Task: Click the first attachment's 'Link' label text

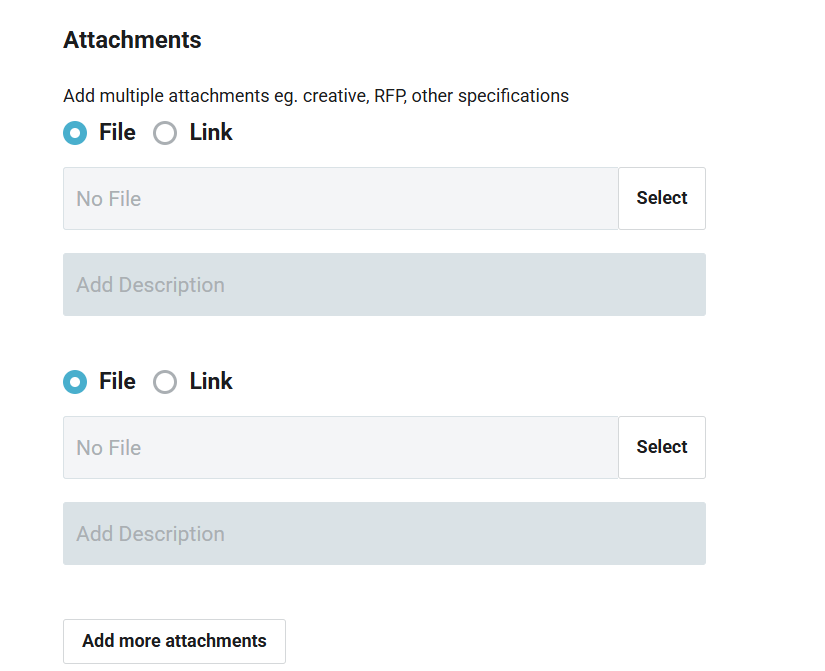Action: coord(211,132)
